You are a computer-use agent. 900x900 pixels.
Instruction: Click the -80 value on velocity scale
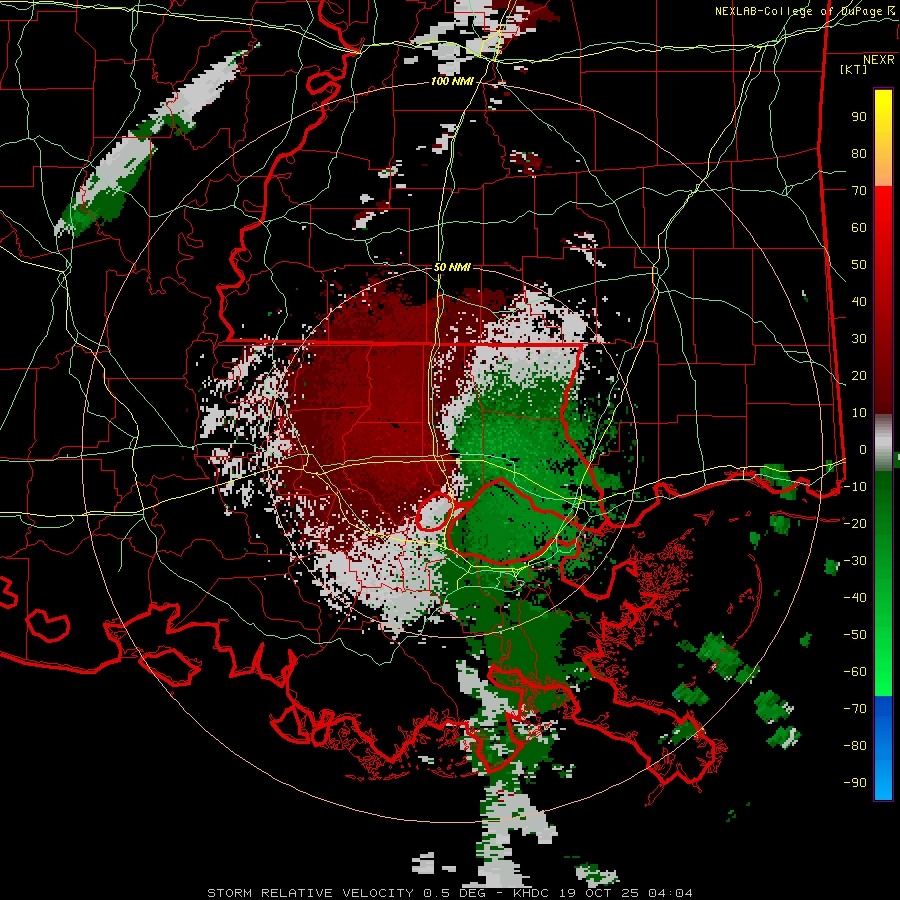click(x=855, y=746)
